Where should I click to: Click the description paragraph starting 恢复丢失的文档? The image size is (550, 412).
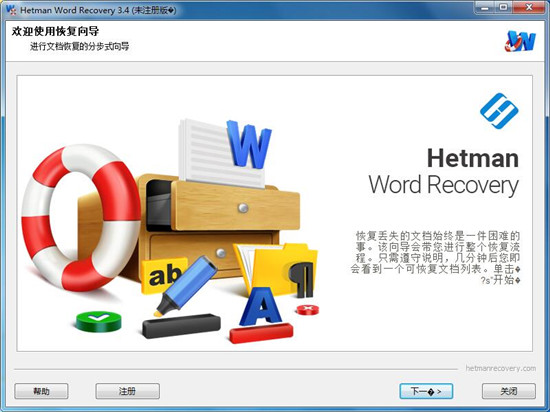(x=435, y=258)
